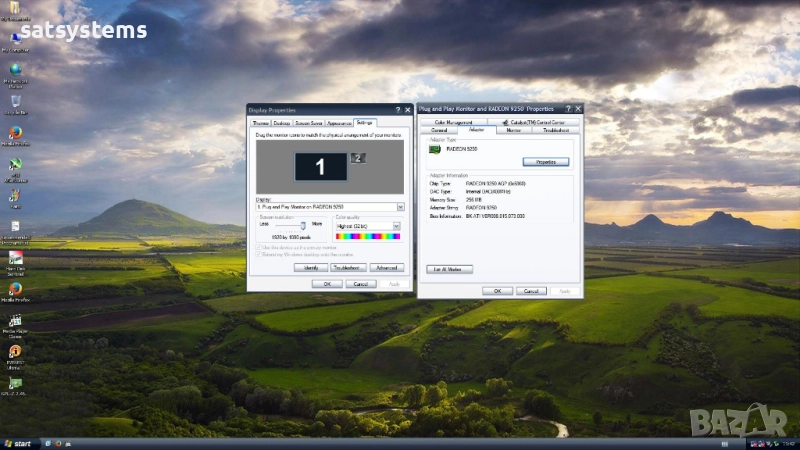Viewport: 800px width, 450px height.
Task: Expand the Display monitor selection dropdown
Action: (x=400, y=207)
